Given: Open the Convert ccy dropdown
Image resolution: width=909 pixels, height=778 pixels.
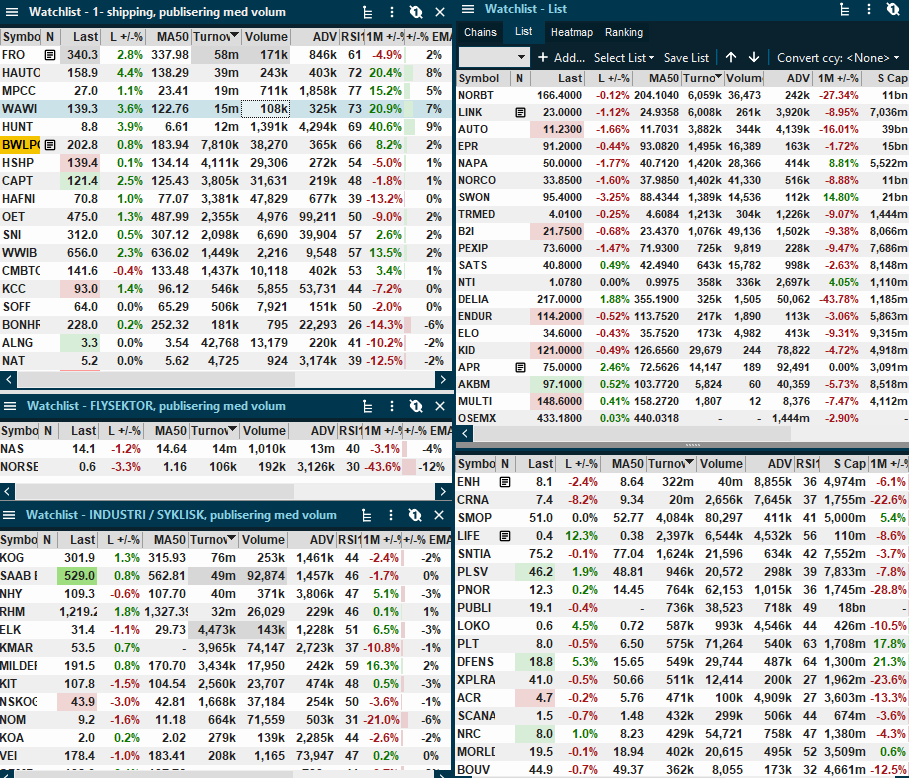Looking at the screenshot, I should [x=838, y=57].
